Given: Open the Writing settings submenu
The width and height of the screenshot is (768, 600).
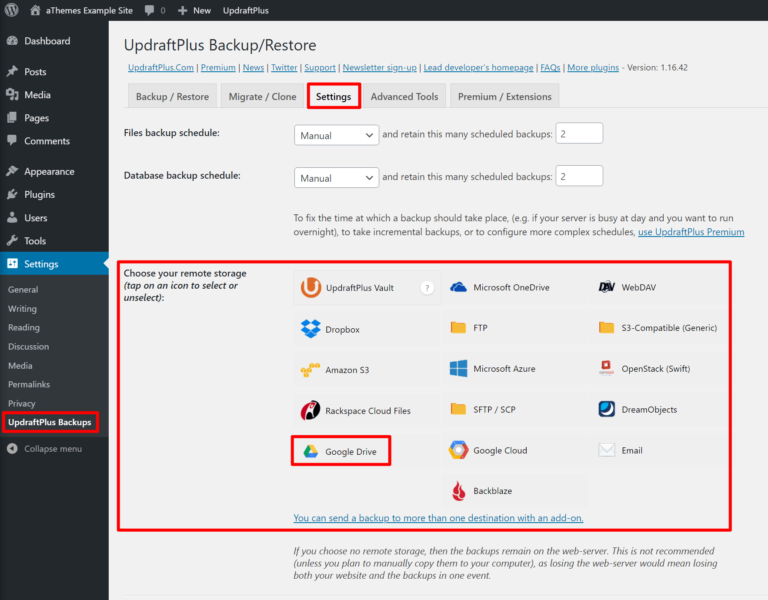Looking at the screenshot, I should pyautogui.click(x=22, y=309).
